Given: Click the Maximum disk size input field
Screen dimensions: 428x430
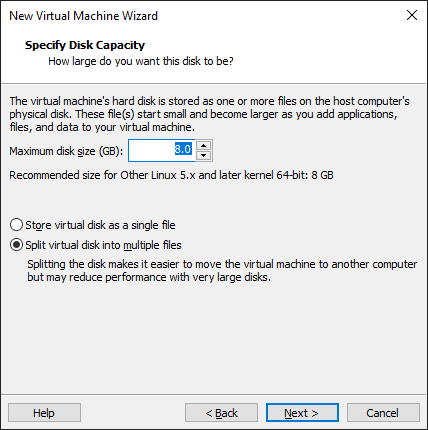Looking at the screenshot, I should [162, 151].
